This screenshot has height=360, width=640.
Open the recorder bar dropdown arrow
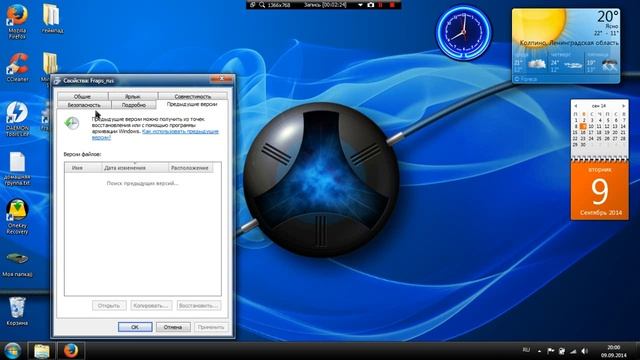coord(360,5)
